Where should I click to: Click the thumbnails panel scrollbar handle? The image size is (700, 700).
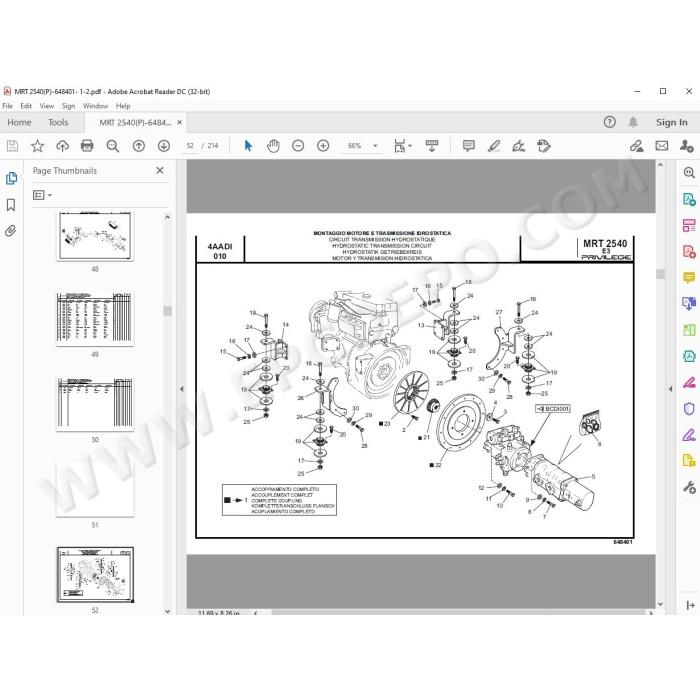(167, 311)
